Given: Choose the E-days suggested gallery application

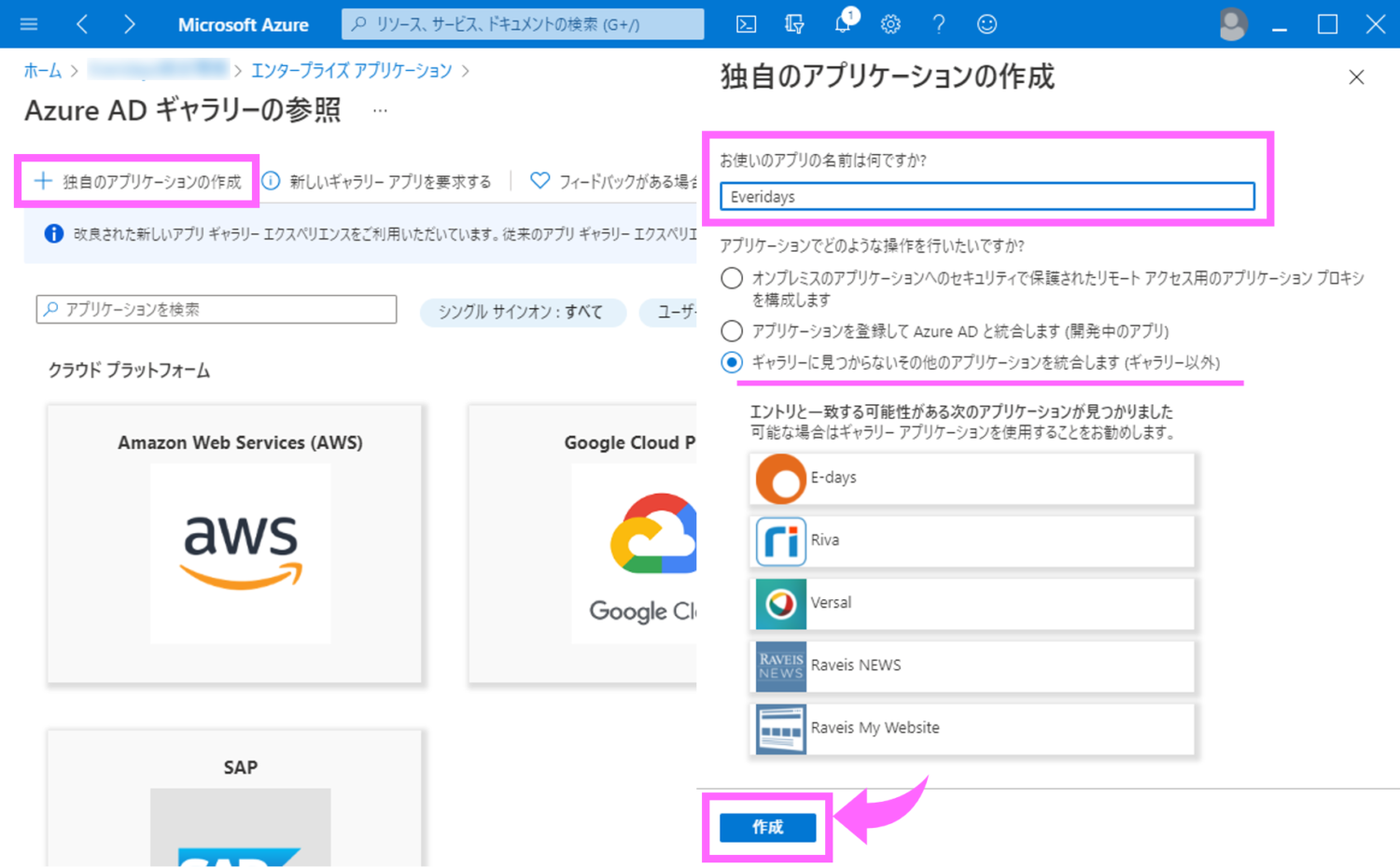Looking at the screenshot, I should [971, 478].
